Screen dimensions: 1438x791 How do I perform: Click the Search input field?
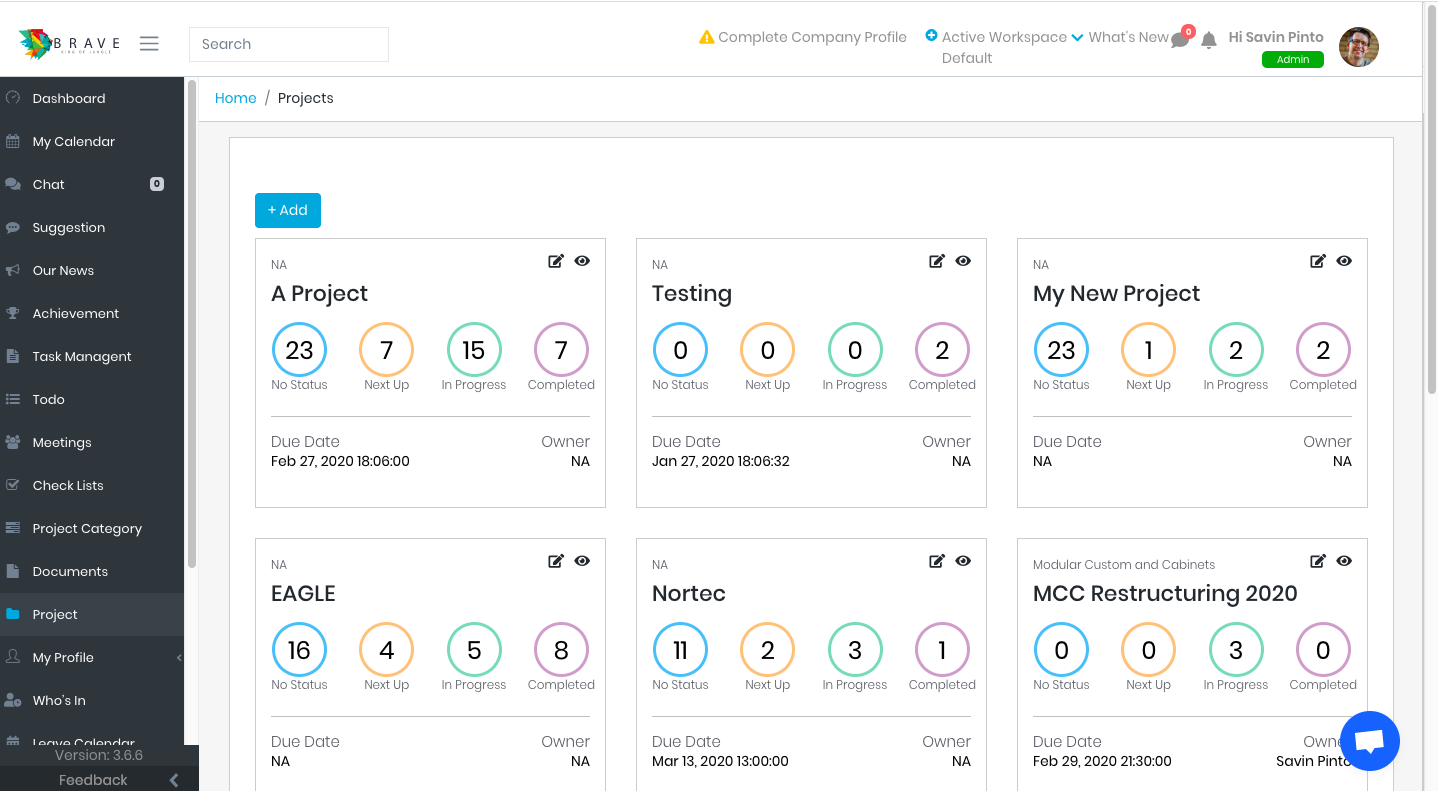(289, 44)
